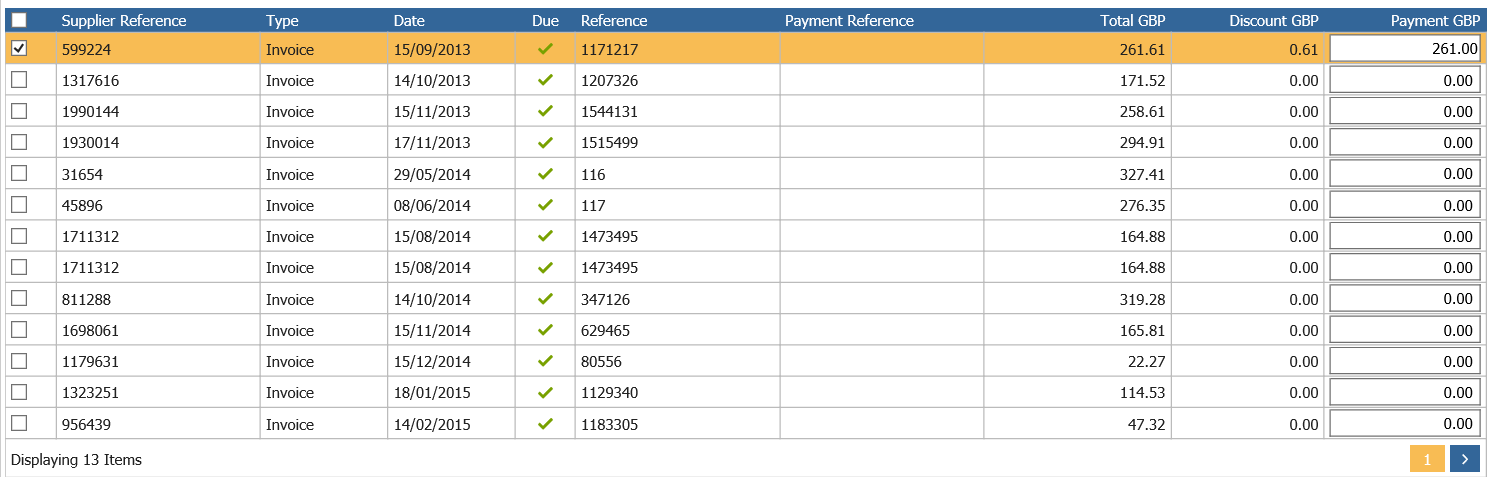Click payment field for invoice 1930014
This screenshot has height=477, width=1489.
1404,143
